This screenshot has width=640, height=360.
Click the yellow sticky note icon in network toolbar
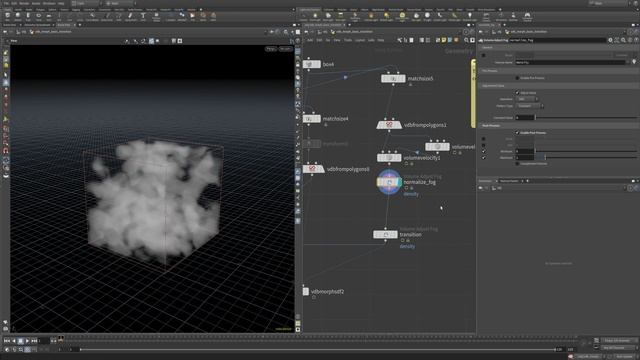click(444, 40)
